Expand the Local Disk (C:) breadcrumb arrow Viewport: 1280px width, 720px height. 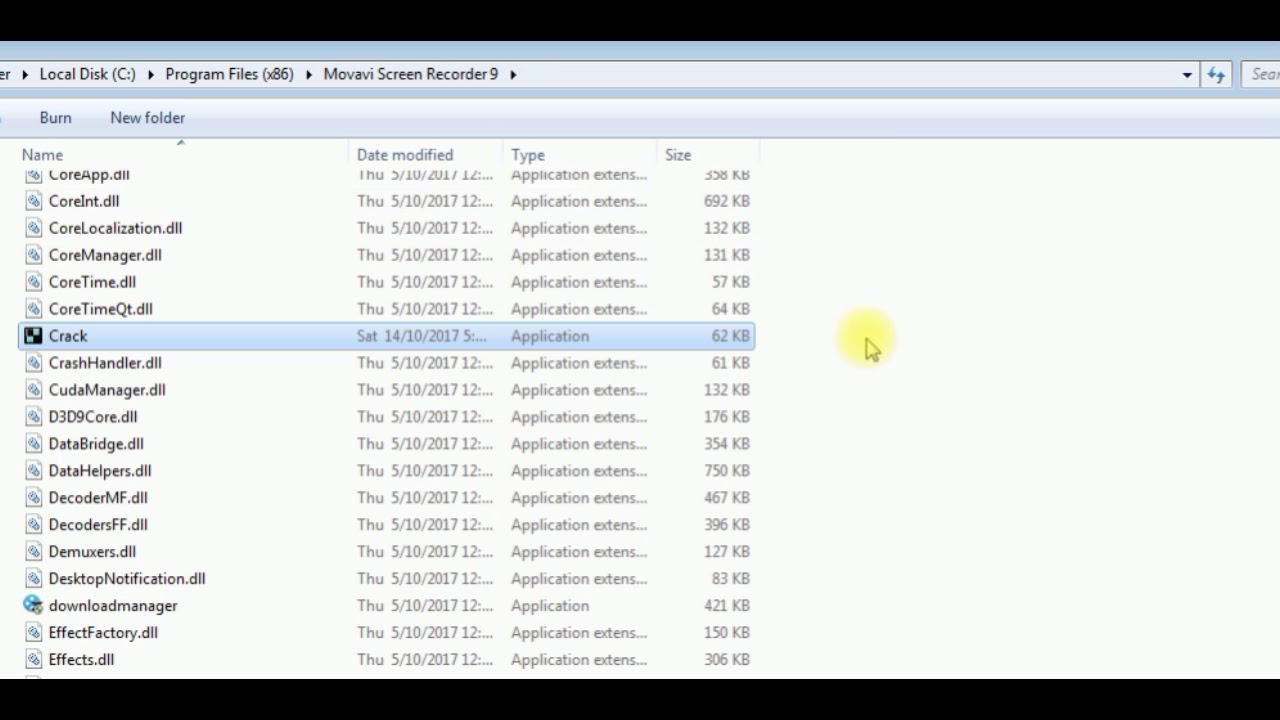click(x=151, y=74)
